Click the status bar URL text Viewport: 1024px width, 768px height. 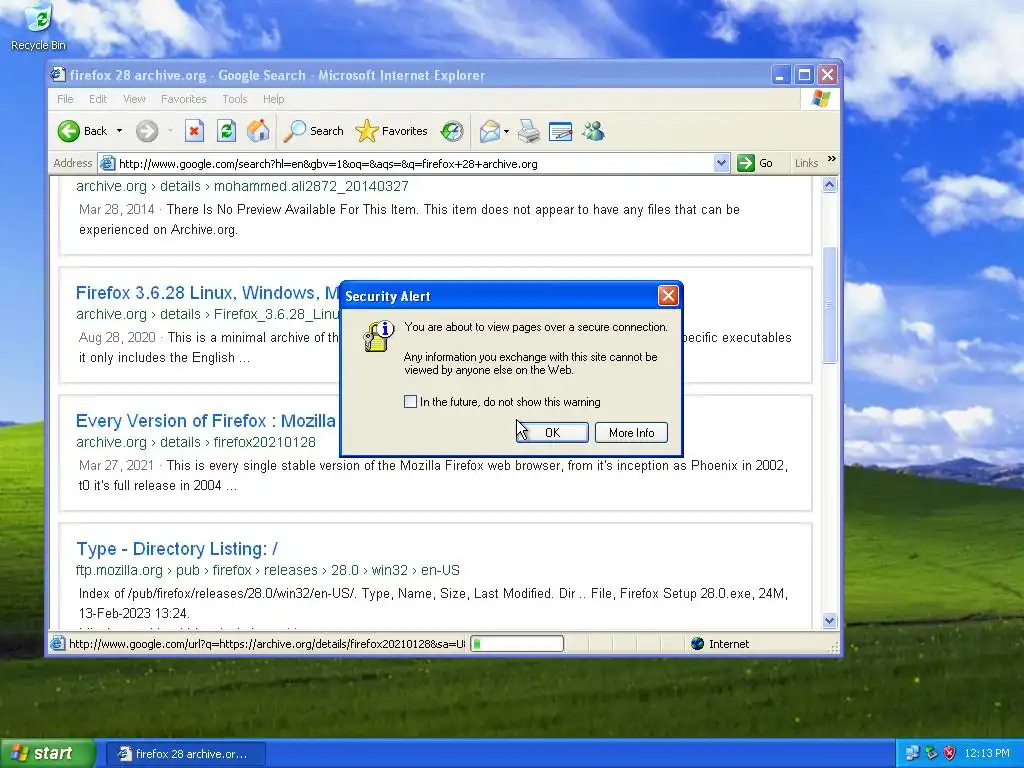pos(267,644)
